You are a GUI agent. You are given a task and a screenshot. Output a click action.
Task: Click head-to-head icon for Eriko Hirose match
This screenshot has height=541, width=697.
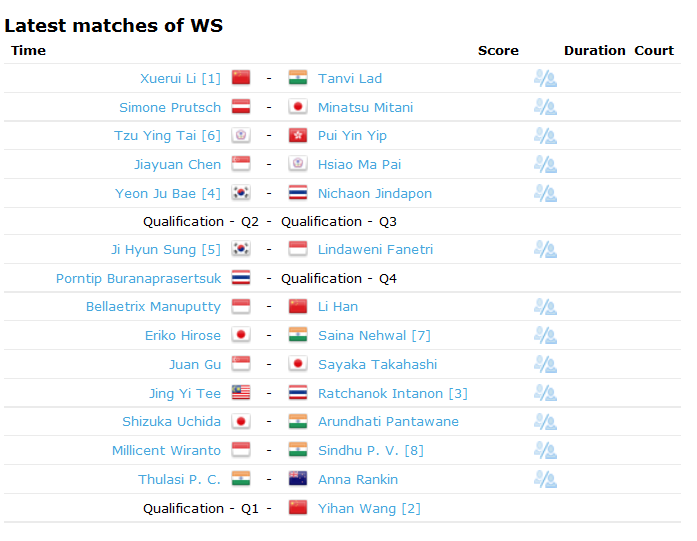pyautogui.click(x=545, y=336)
